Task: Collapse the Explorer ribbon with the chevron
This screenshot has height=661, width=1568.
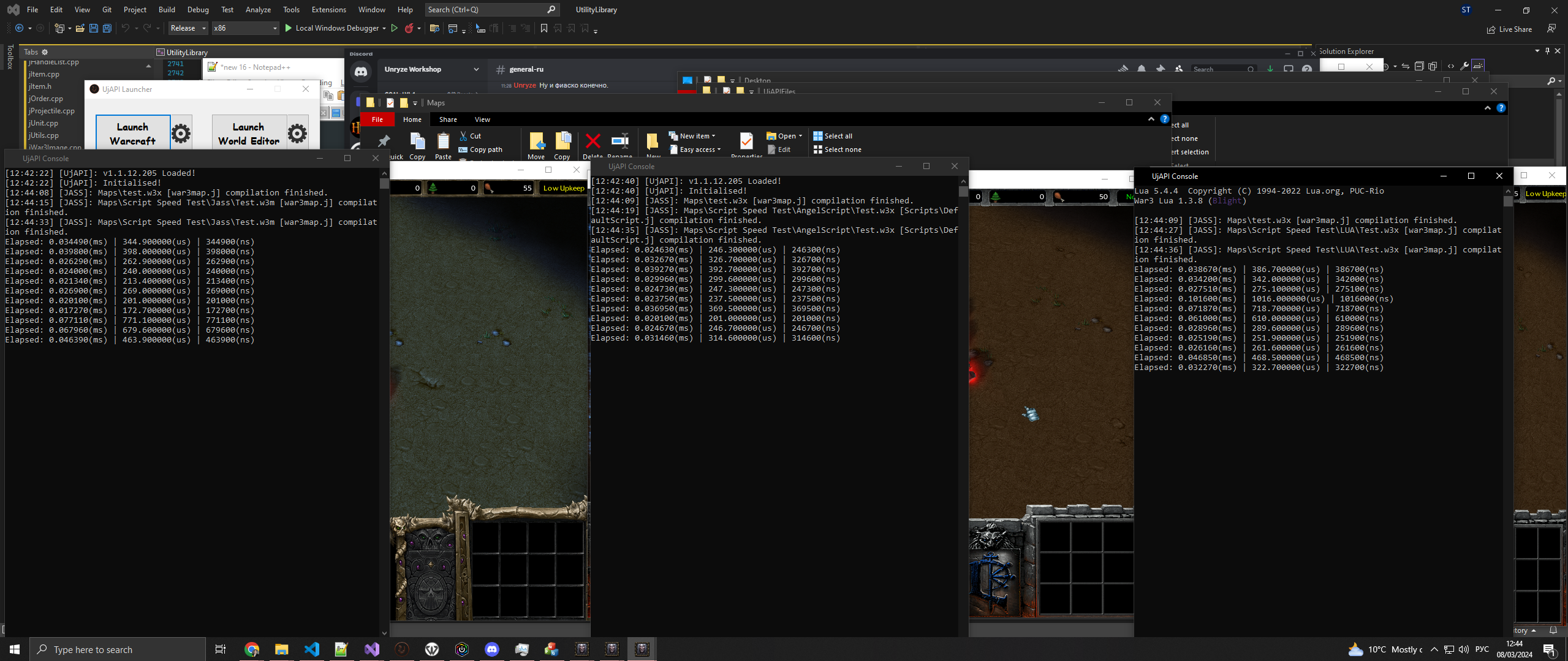Action: (1151, 119)
